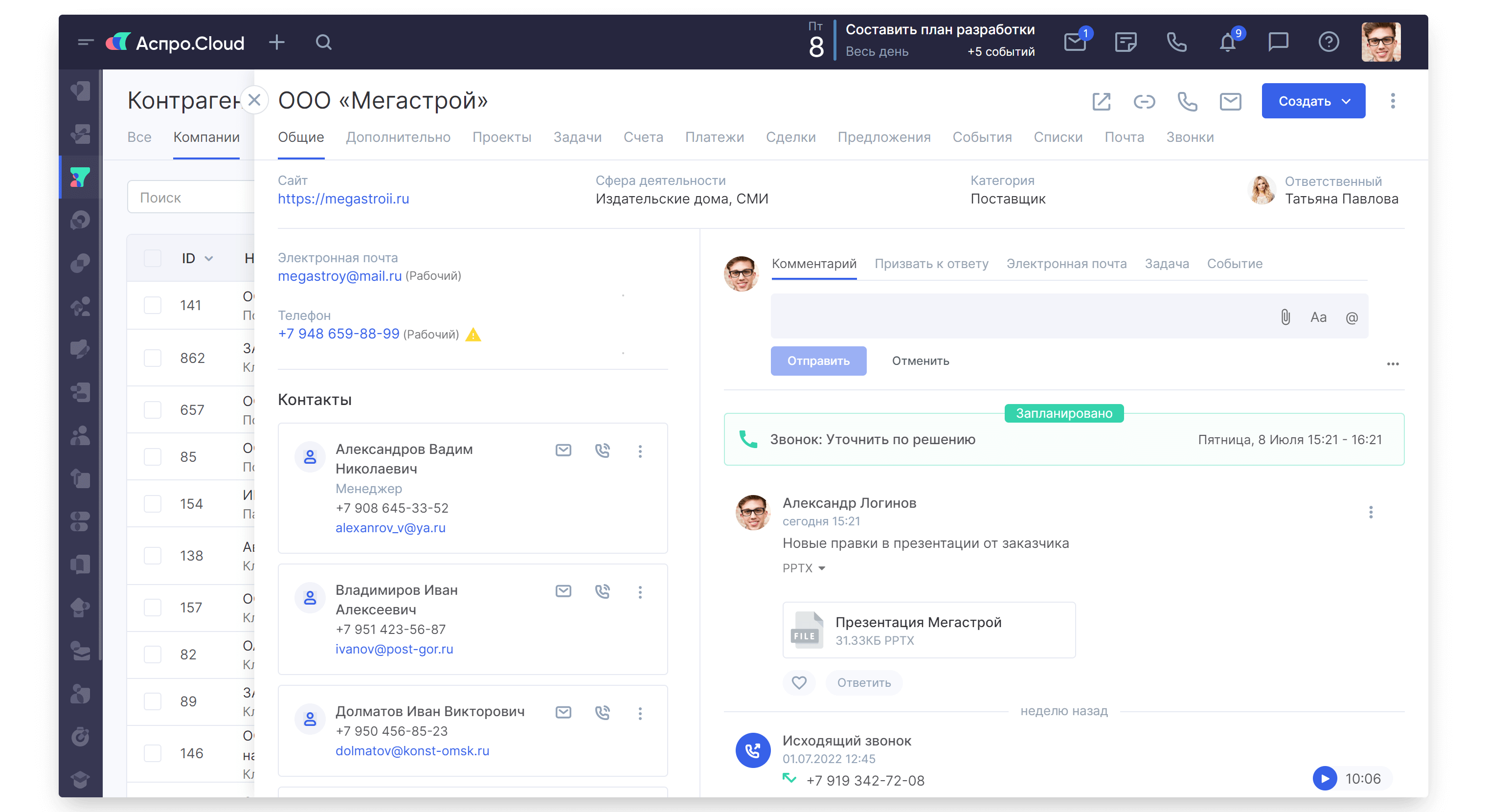Open mail inbox icon with badge 1
The width and height of the screenshot is (1487, 812).
pos(1075,42)
